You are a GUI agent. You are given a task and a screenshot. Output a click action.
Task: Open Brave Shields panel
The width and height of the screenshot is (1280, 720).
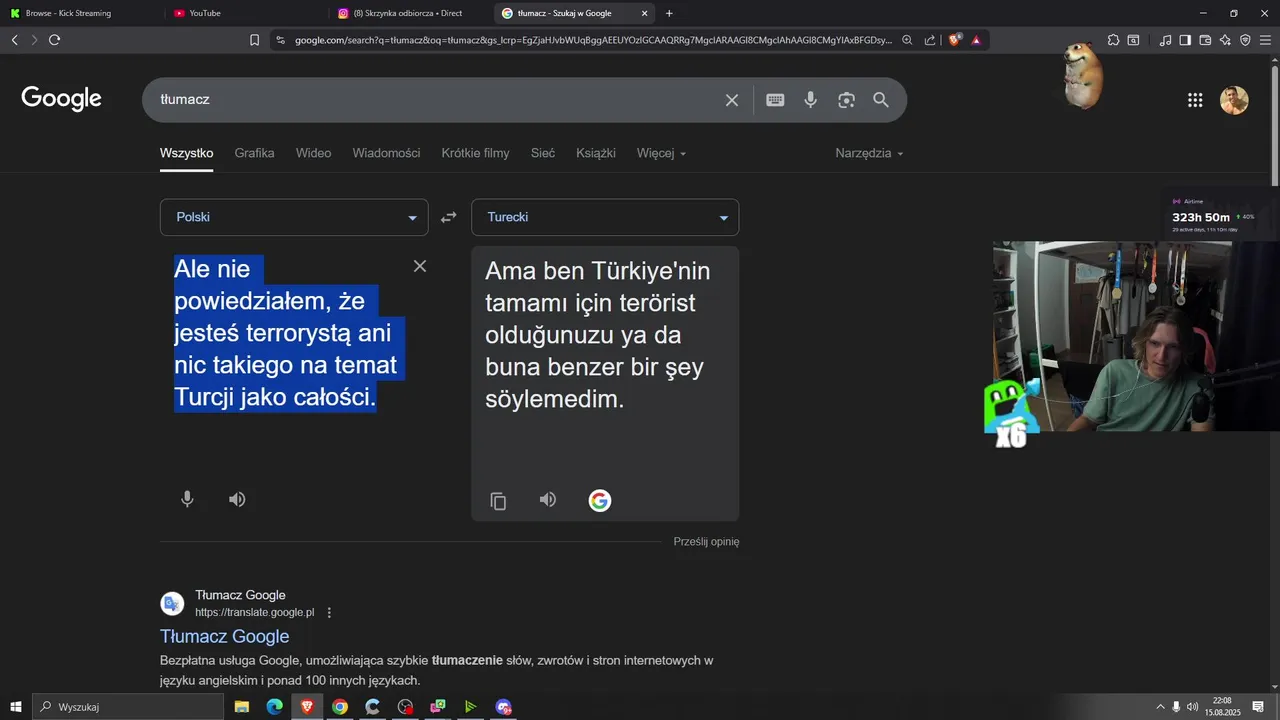[954, 40]
